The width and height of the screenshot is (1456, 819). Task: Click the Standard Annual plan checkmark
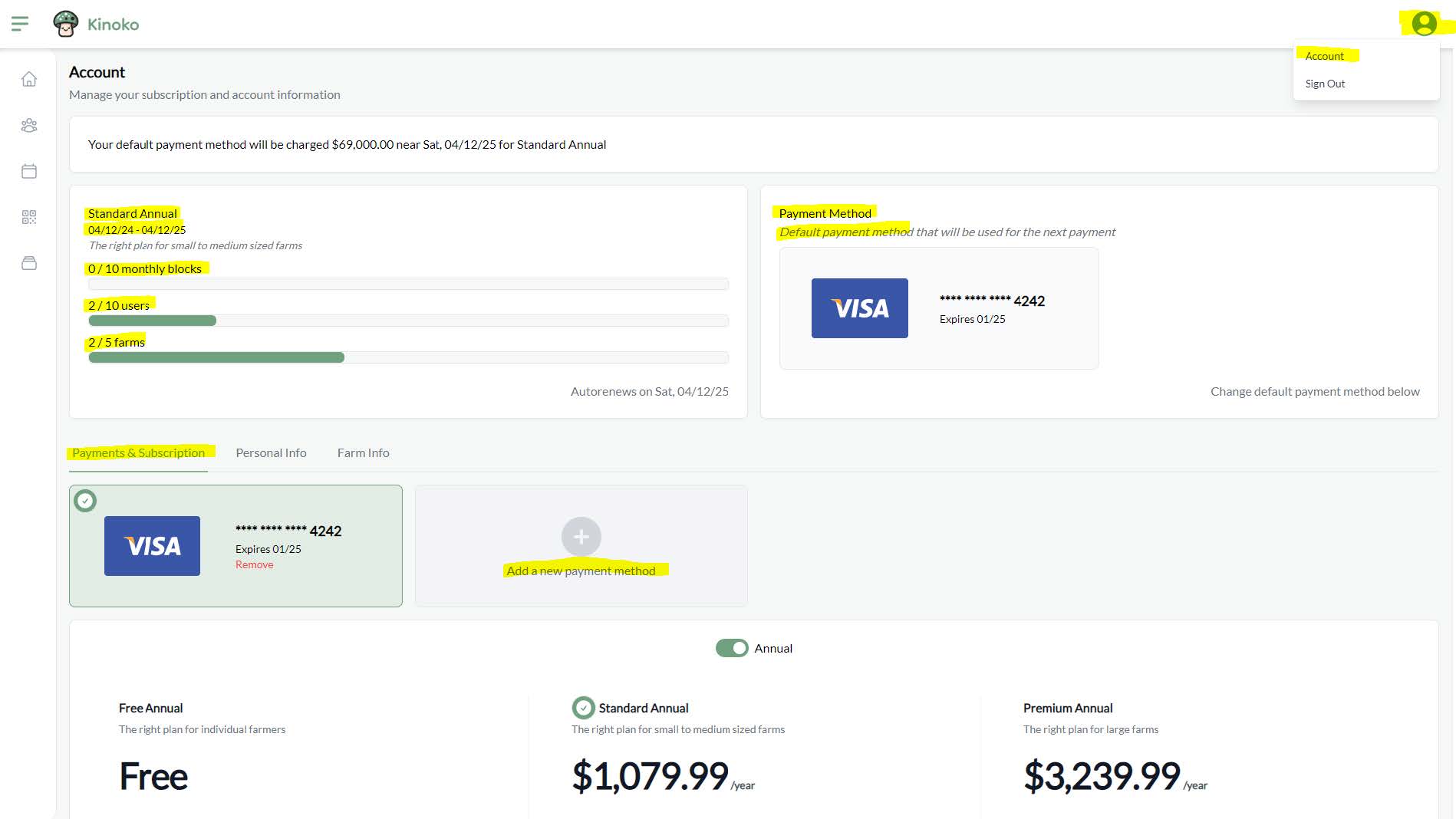[584, 707]
